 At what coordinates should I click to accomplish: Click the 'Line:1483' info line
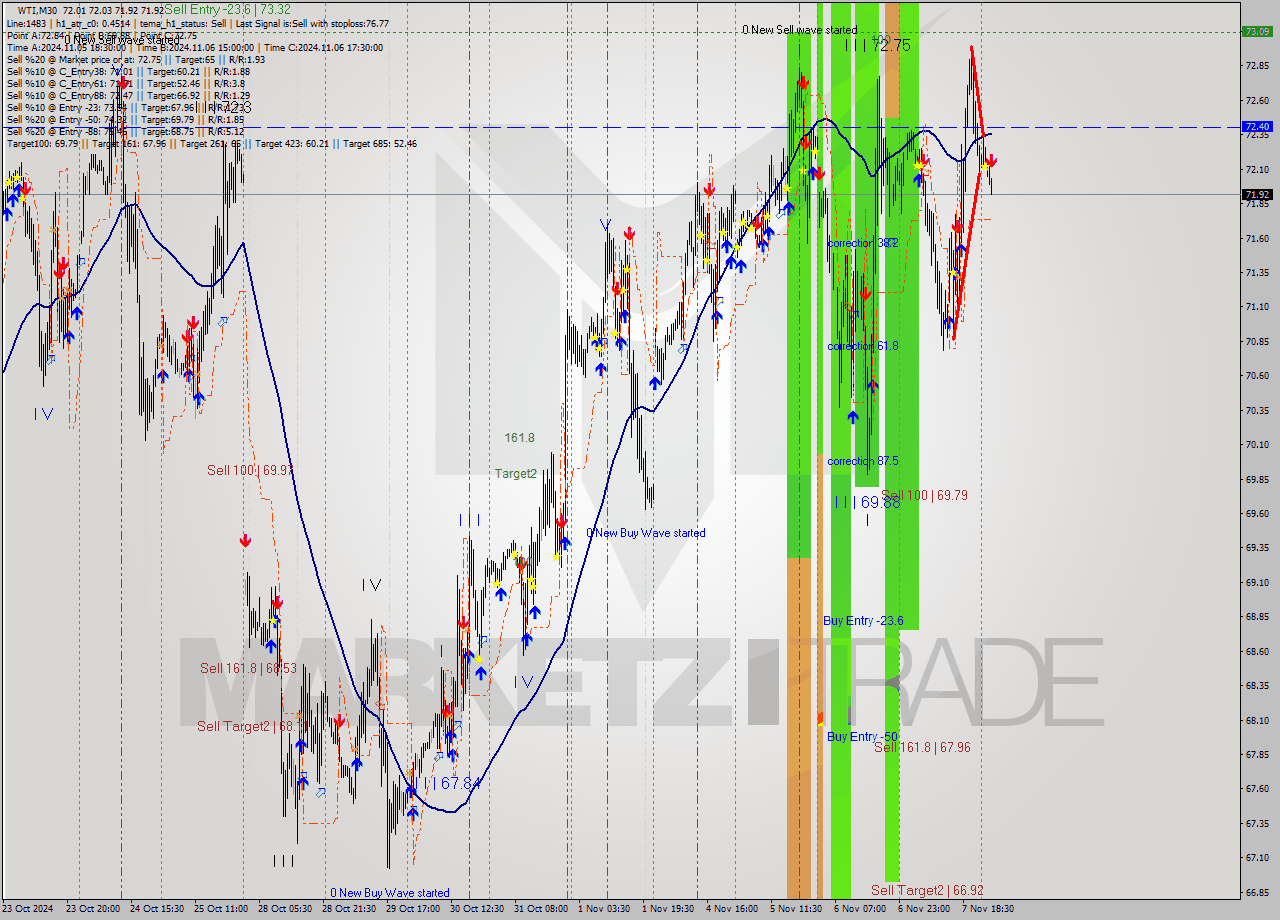tap(198, 23)
